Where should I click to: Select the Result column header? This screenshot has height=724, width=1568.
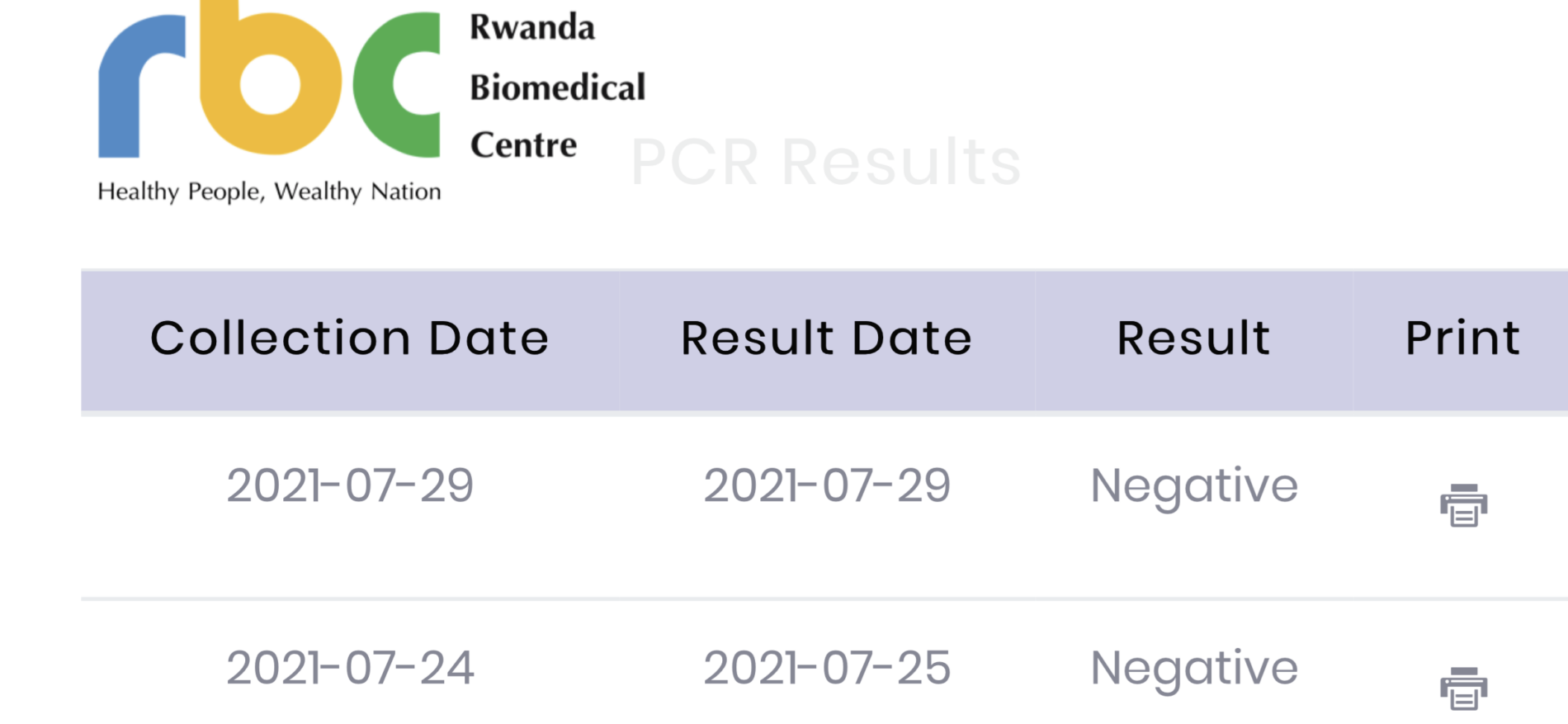click(1193, 339)
